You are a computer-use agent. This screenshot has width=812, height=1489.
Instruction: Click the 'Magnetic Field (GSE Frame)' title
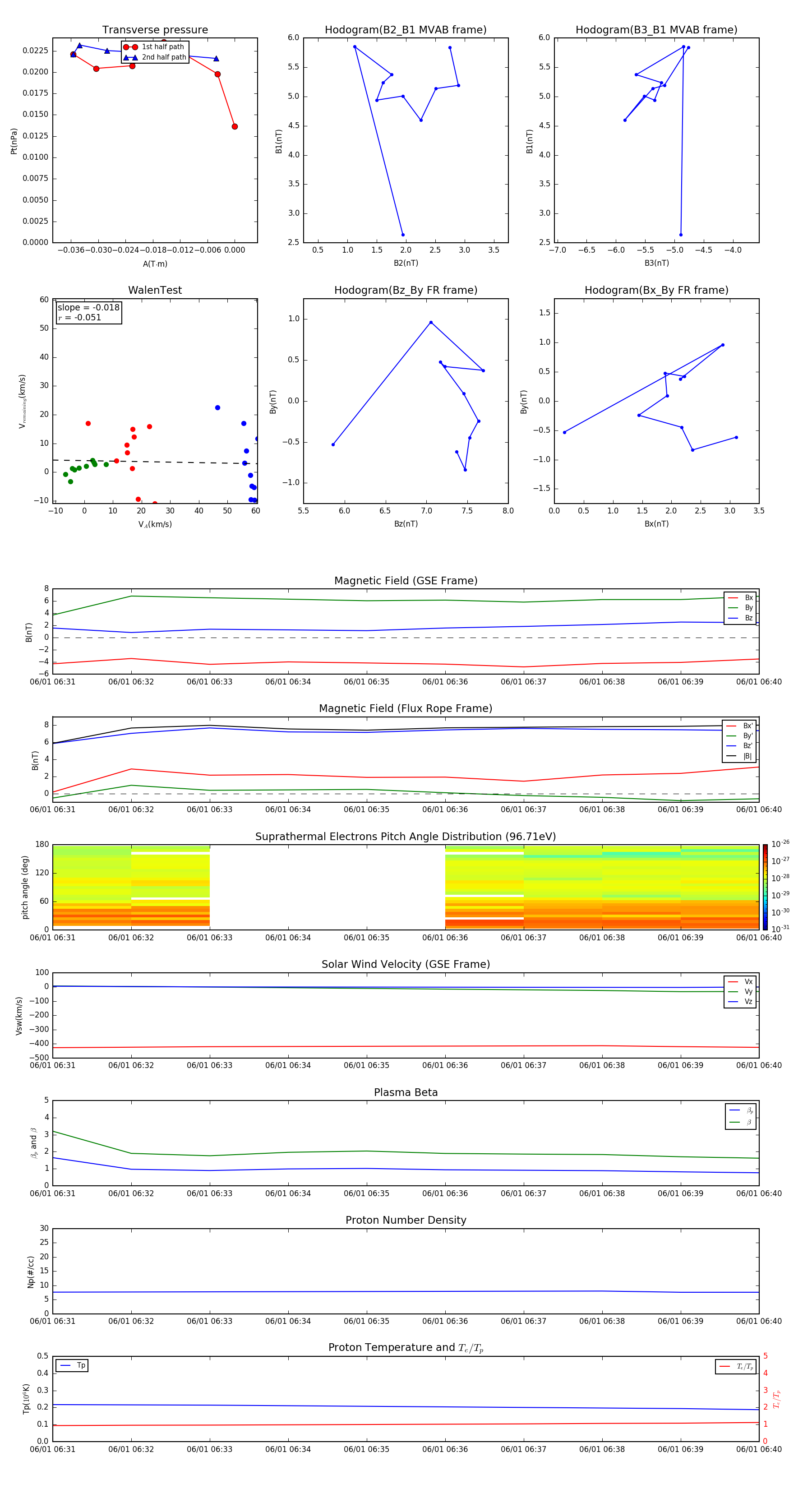406,581
